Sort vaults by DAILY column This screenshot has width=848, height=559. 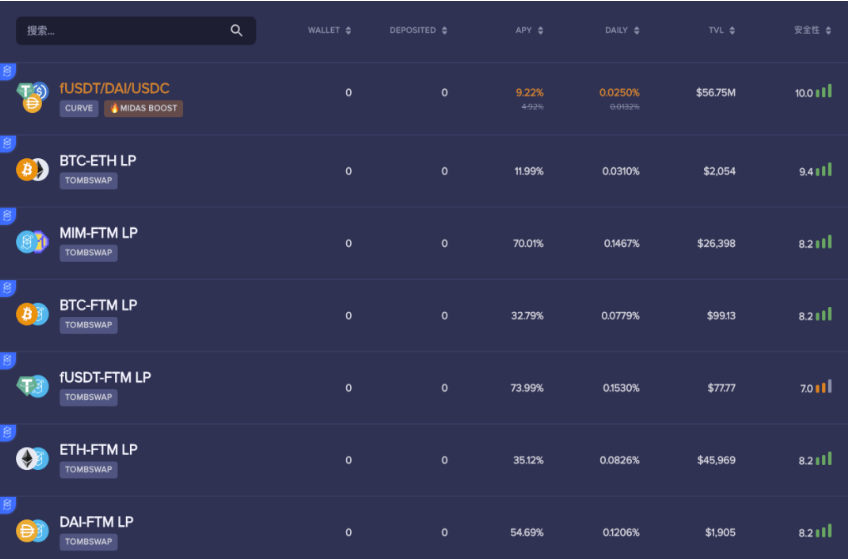coord(622,30)
